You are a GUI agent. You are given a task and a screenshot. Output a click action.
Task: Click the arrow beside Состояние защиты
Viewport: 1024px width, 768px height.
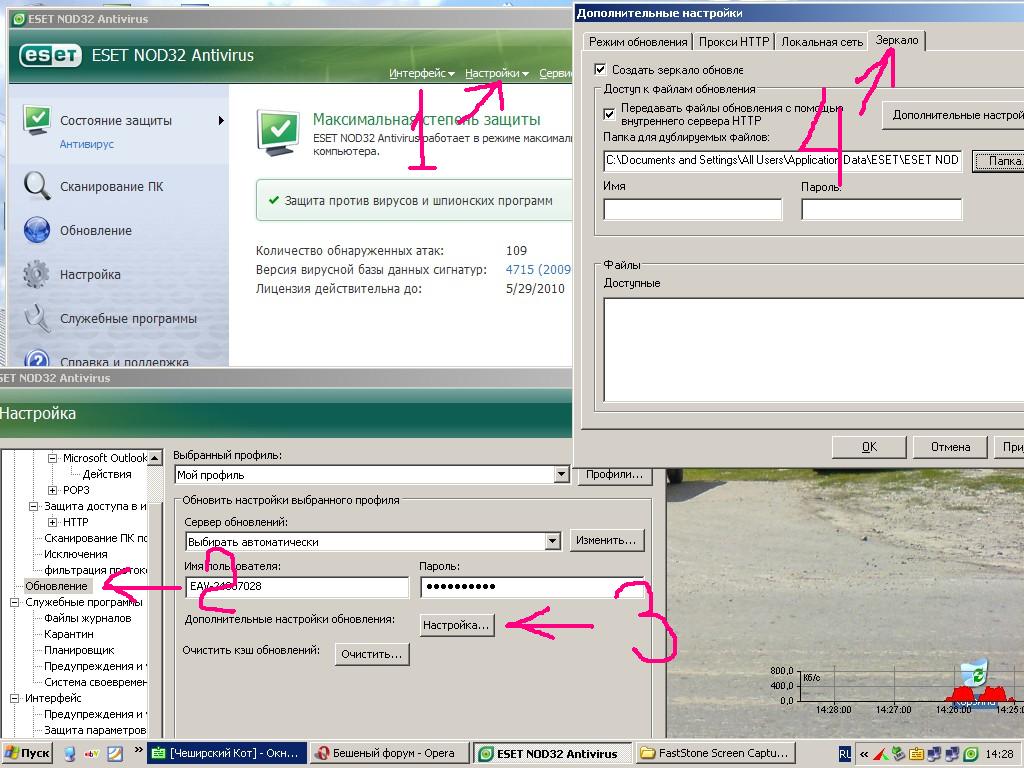tap(221, 120)
